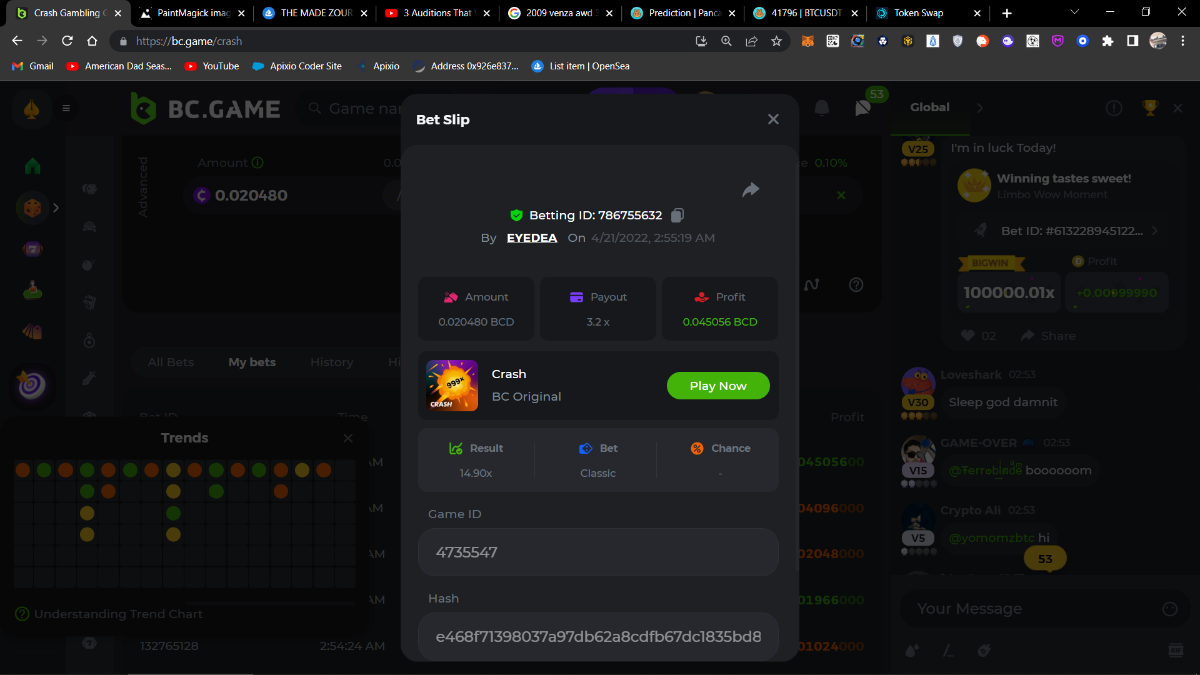This screenshot has height=675, width=1200.
Task: Close the Bet Slip dialog
Action: 773,119
